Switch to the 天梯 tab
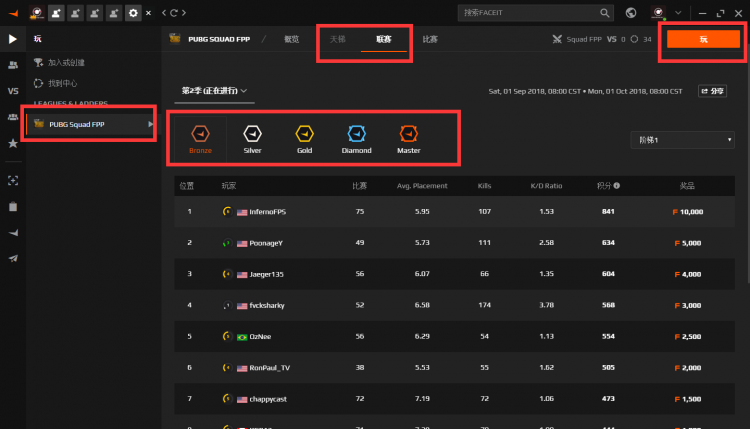The image size is (750, 429). 338,39
